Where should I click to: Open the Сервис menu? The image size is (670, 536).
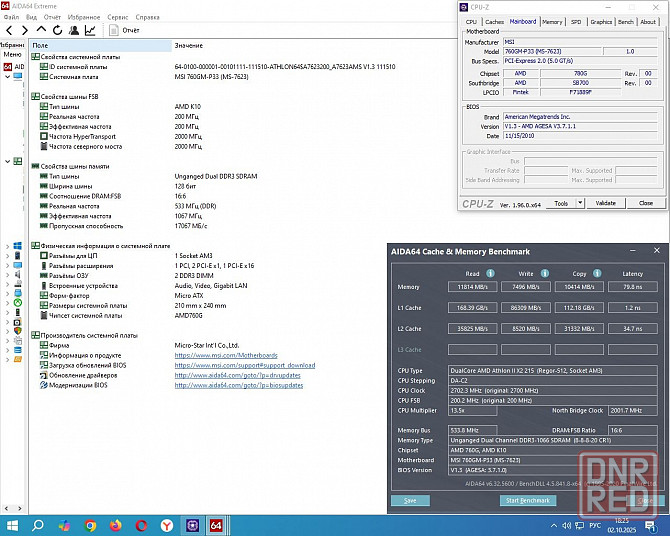[x=117, y=17]
